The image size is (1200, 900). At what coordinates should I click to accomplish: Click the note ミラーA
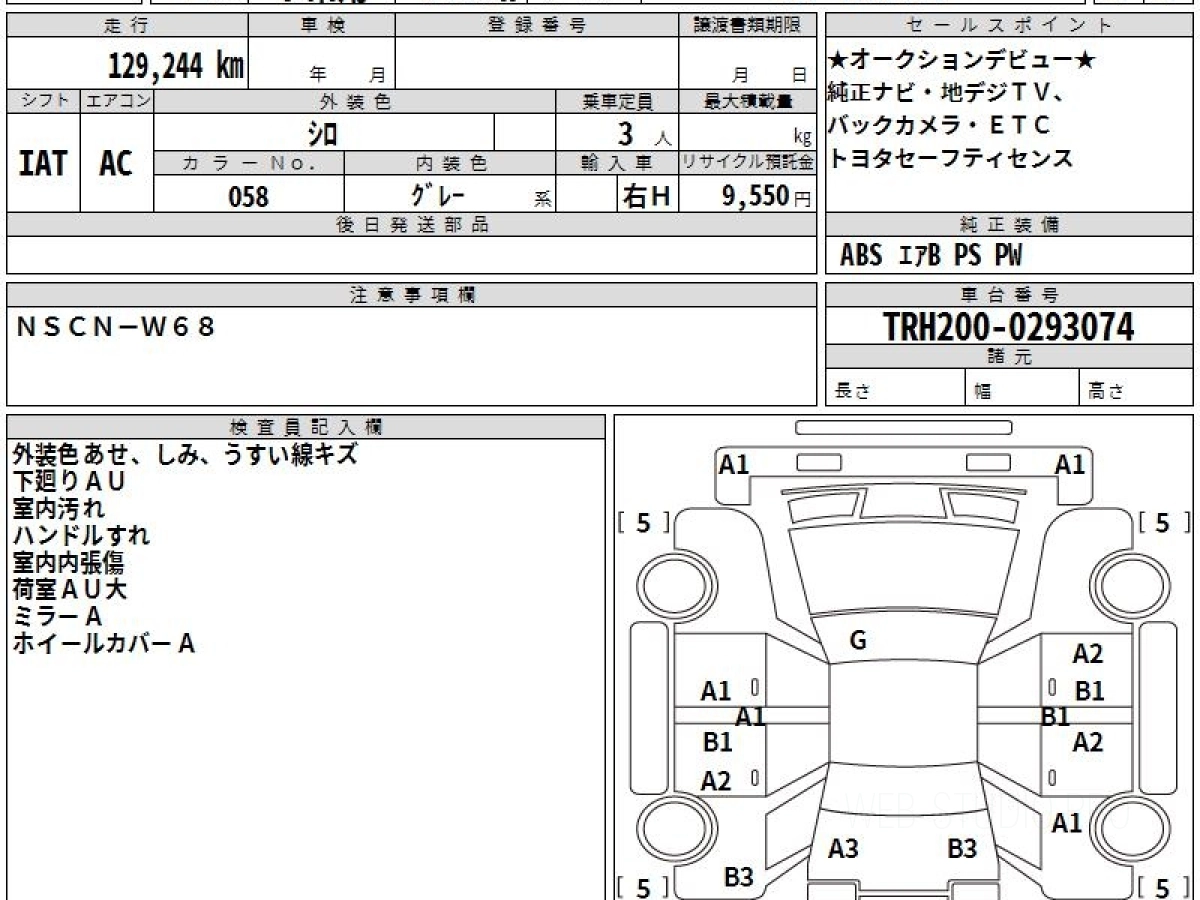click(57, 617)
